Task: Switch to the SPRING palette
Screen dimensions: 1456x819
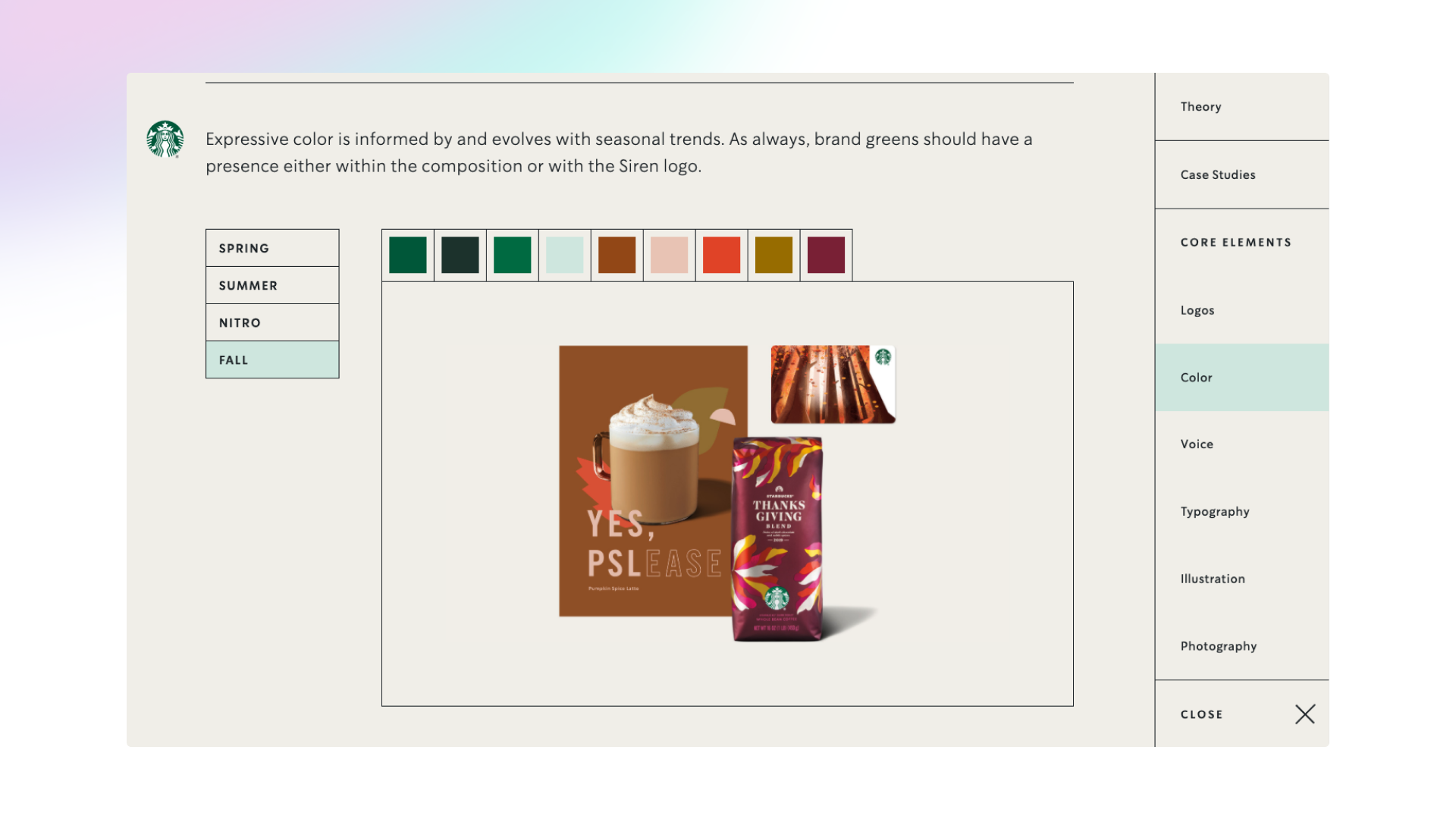Action: click(271, 247)
